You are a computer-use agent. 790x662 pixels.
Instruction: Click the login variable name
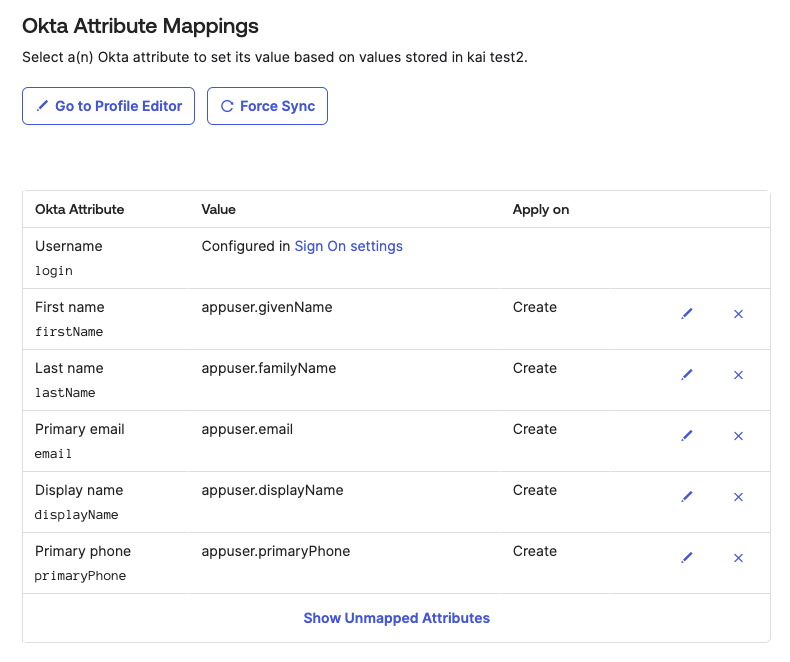point(54,271)
